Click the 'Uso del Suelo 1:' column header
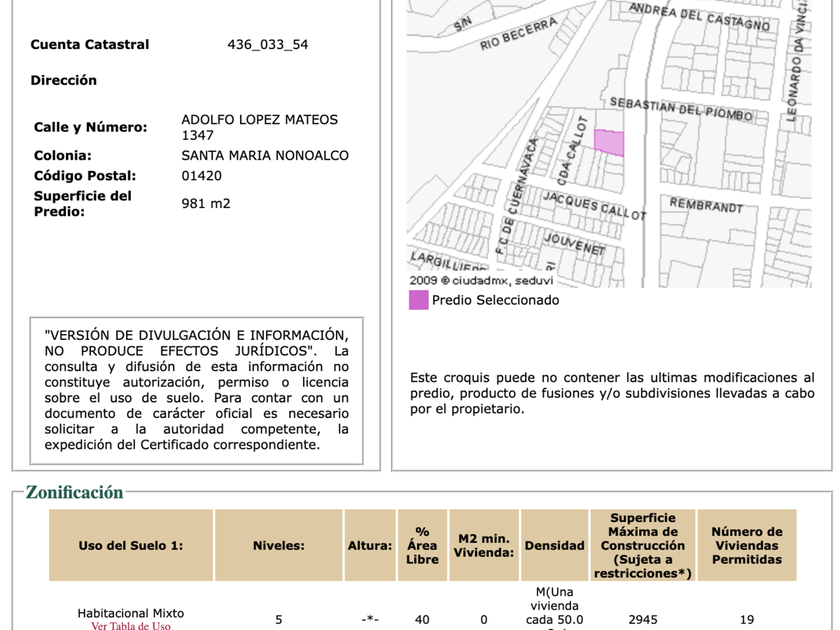840x630 pixels. 131,546
